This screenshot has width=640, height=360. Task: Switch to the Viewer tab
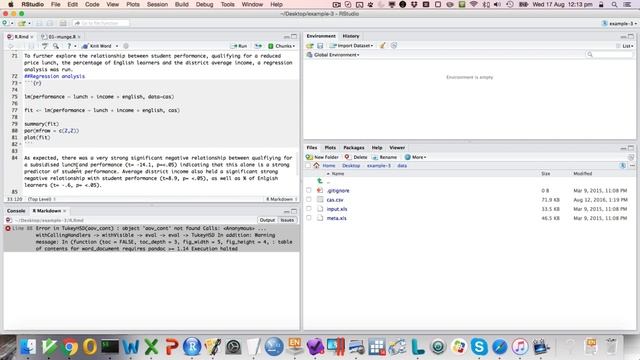click(397, 148)
